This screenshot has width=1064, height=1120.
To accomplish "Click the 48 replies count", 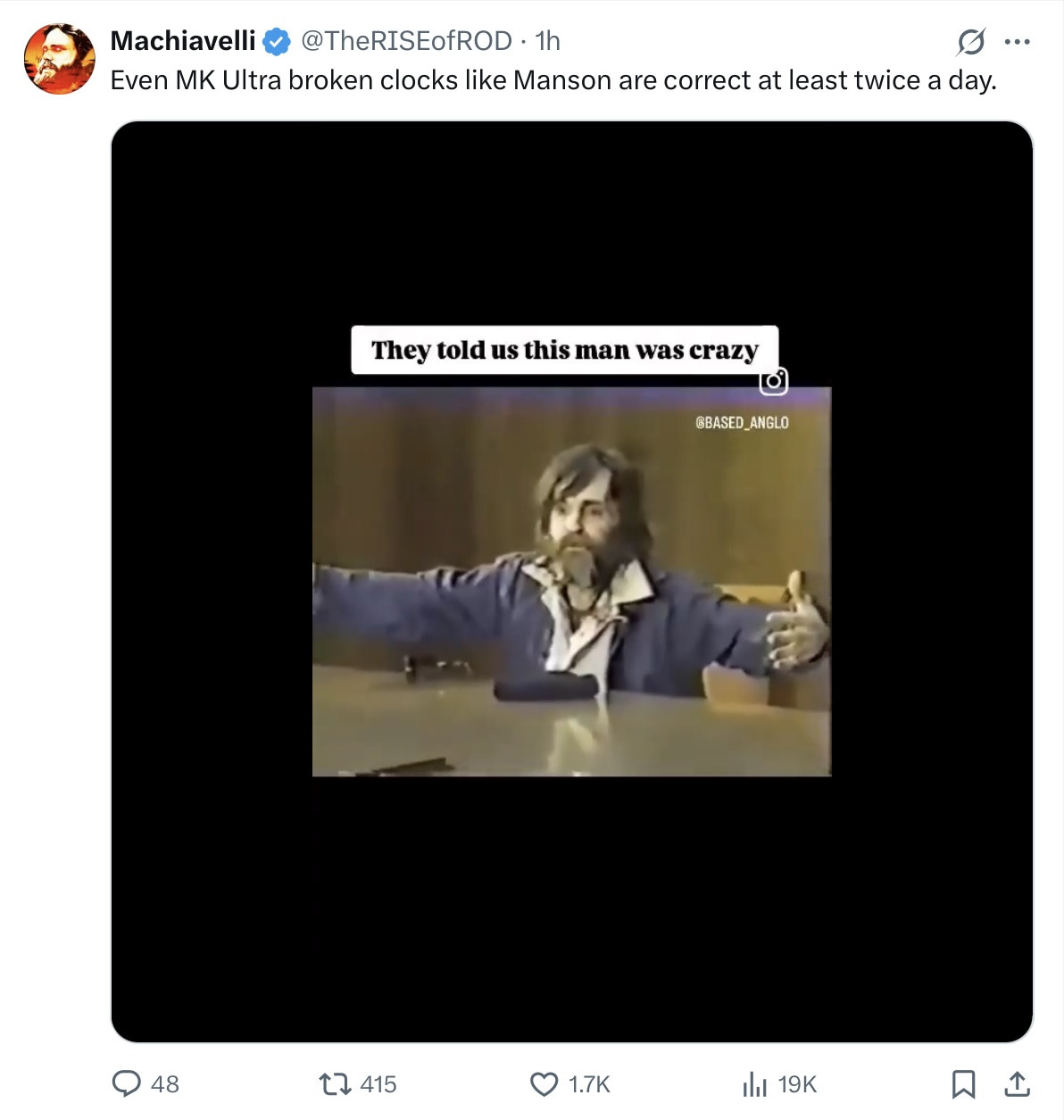I will 165,1084.
